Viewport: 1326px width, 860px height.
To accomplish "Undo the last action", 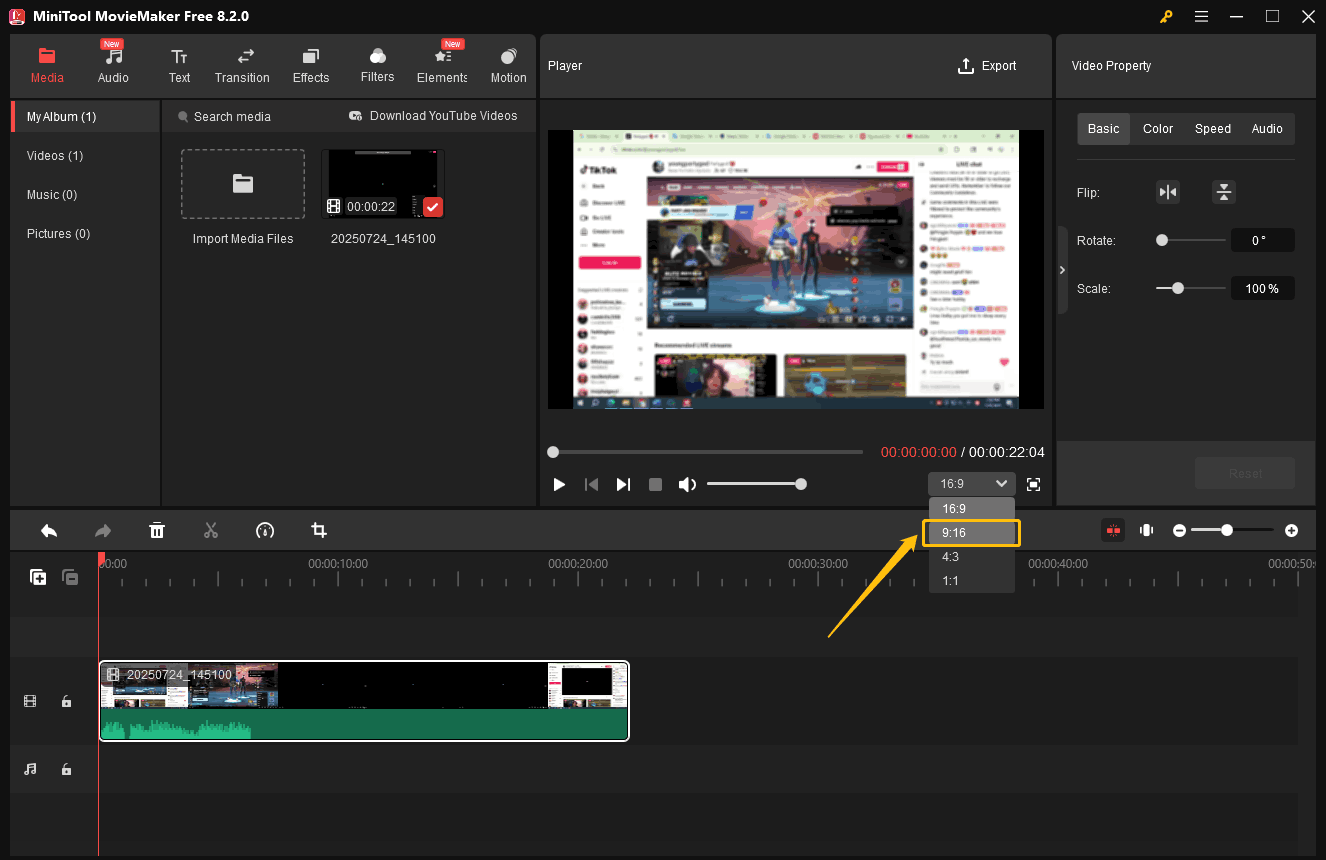I will [x=48, y=530].
